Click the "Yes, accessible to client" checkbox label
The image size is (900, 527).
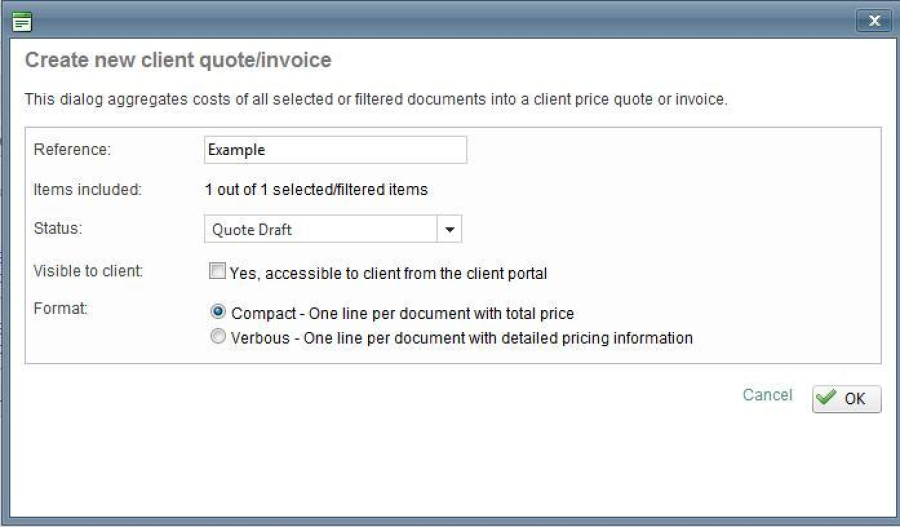(389, 272)
